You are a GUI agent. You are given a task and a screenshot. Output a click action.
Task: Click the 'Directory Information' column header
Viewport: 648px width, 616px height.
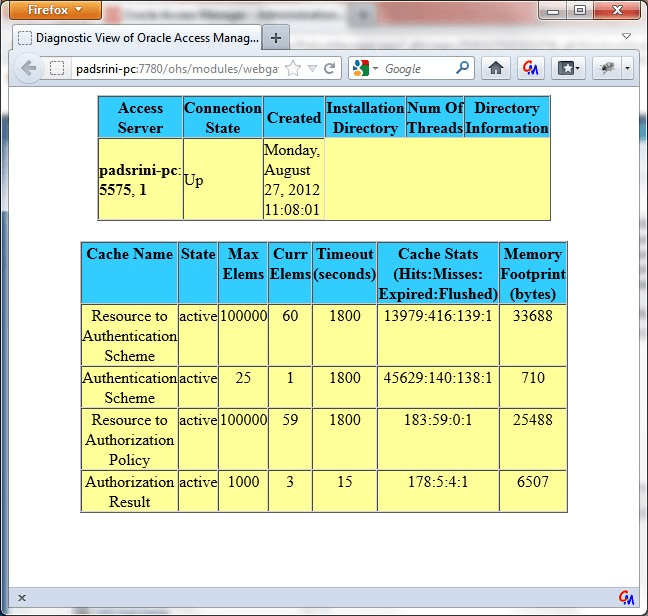pos(507,117)
